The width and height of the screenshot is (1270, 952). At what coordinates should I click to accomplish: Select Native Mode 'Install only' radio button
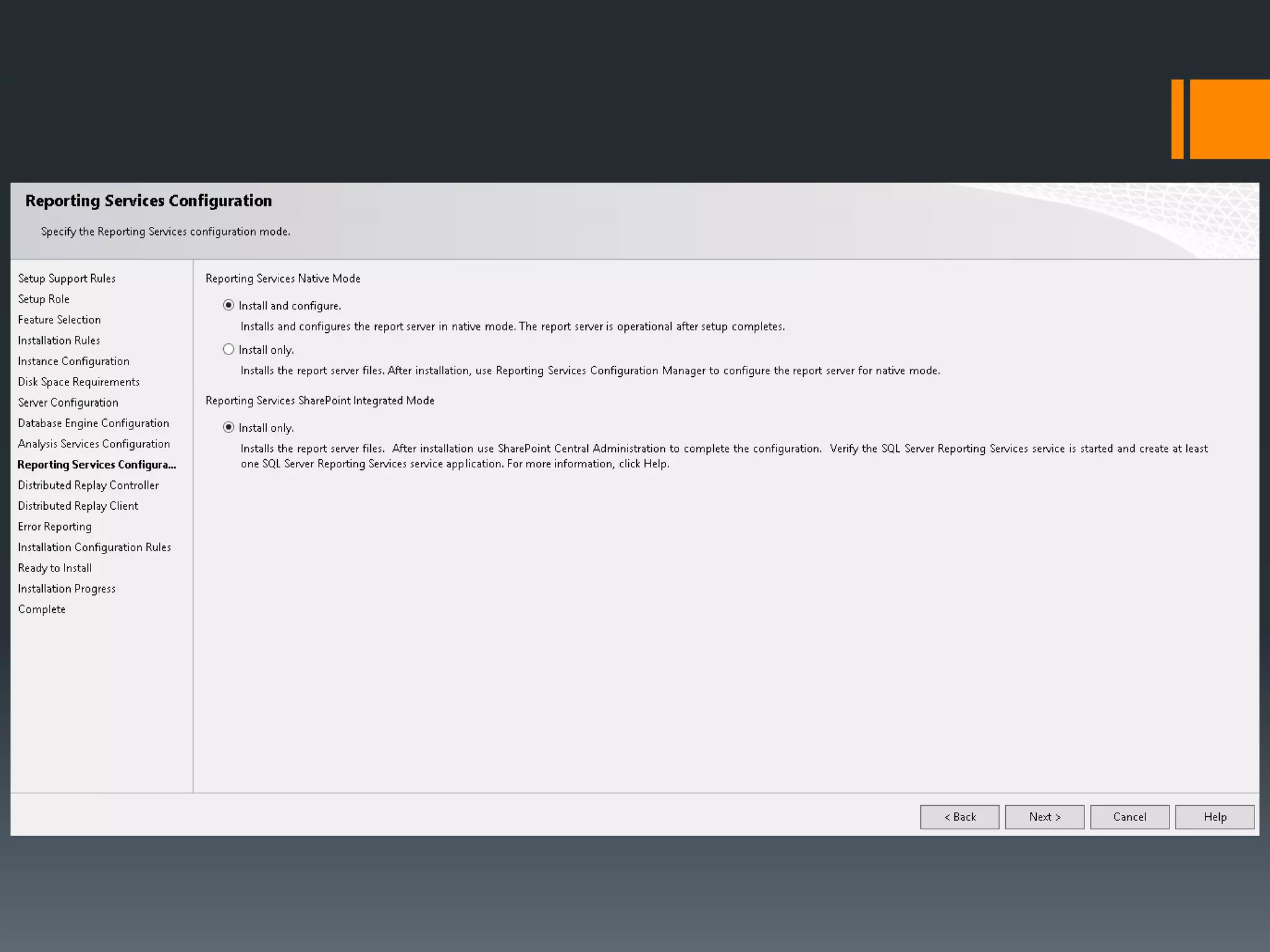coord(228,349)
